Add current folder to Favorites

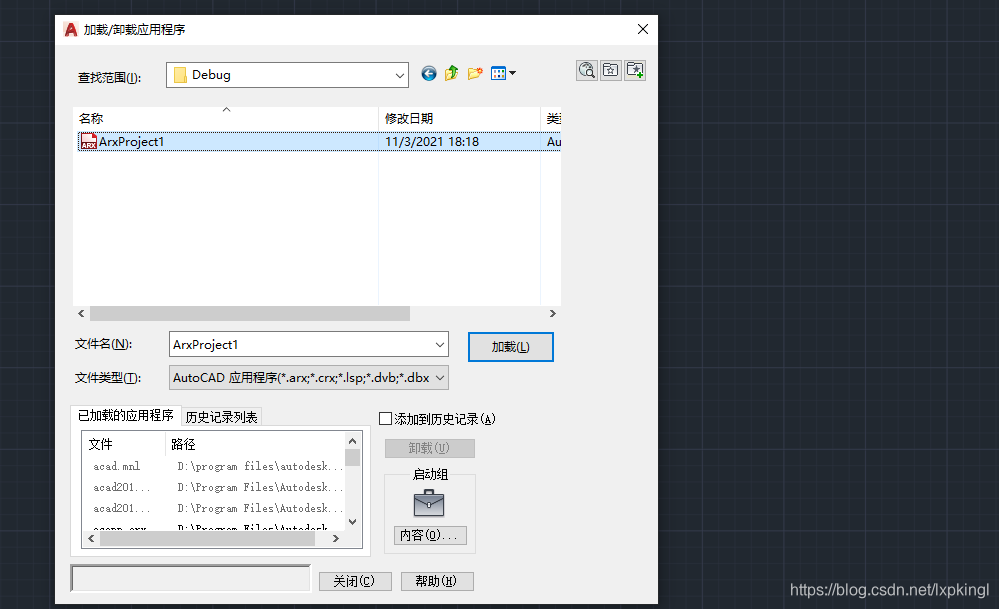click(634, 70)
